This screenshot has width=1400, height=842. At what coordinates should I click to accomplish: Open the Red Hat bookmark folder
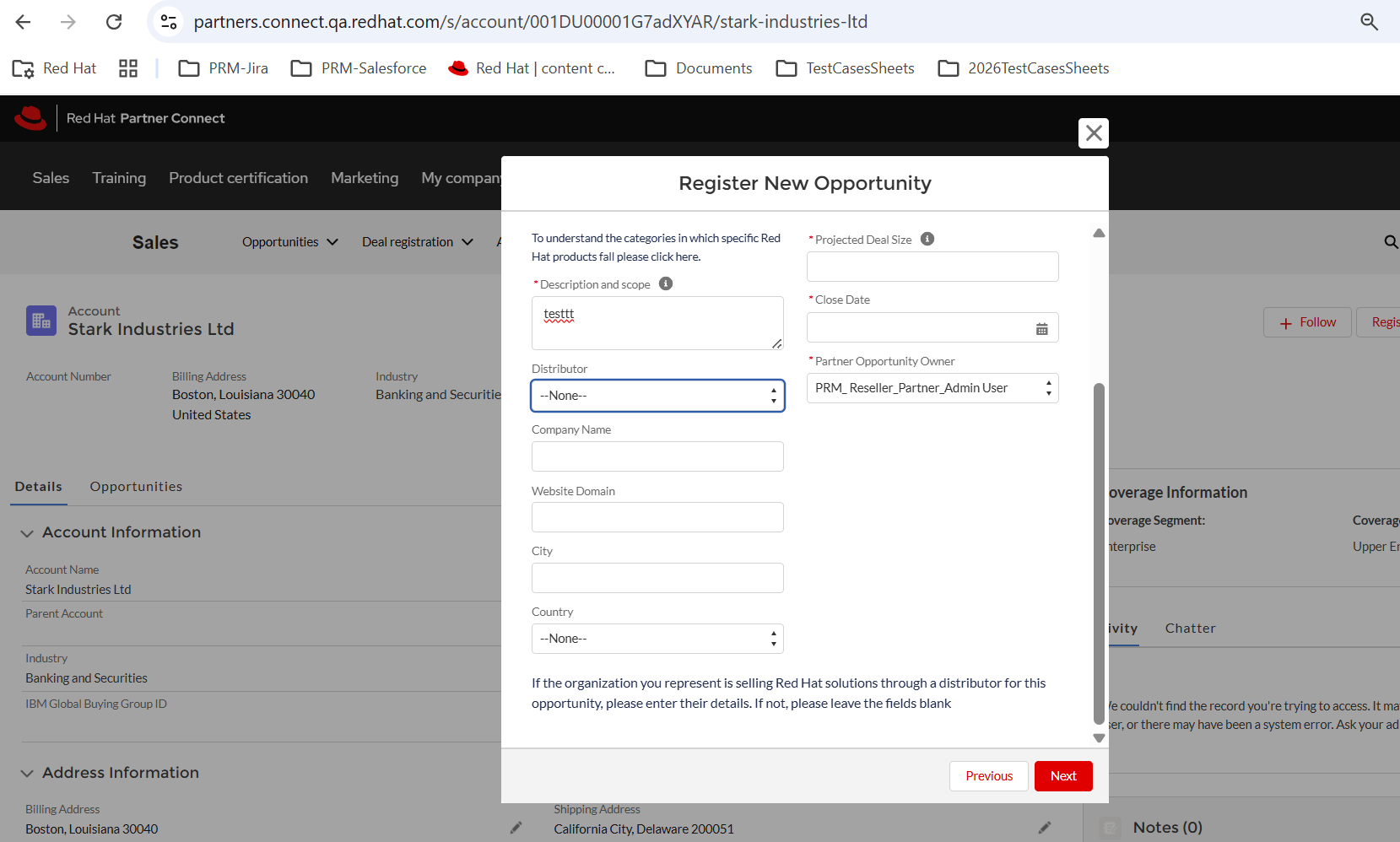click(x=55, y=68)
